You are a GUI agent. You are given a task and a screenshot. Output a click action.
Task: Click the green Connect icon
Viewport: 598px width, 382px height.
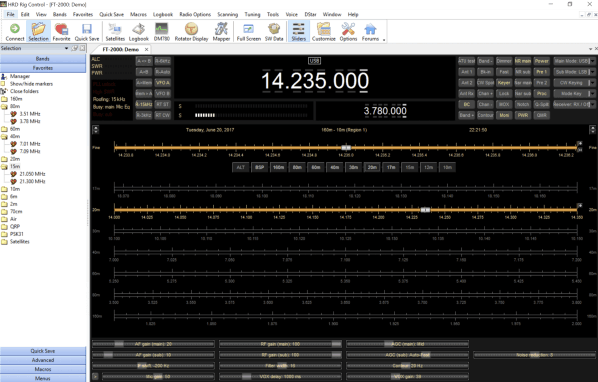pos(14,32)
